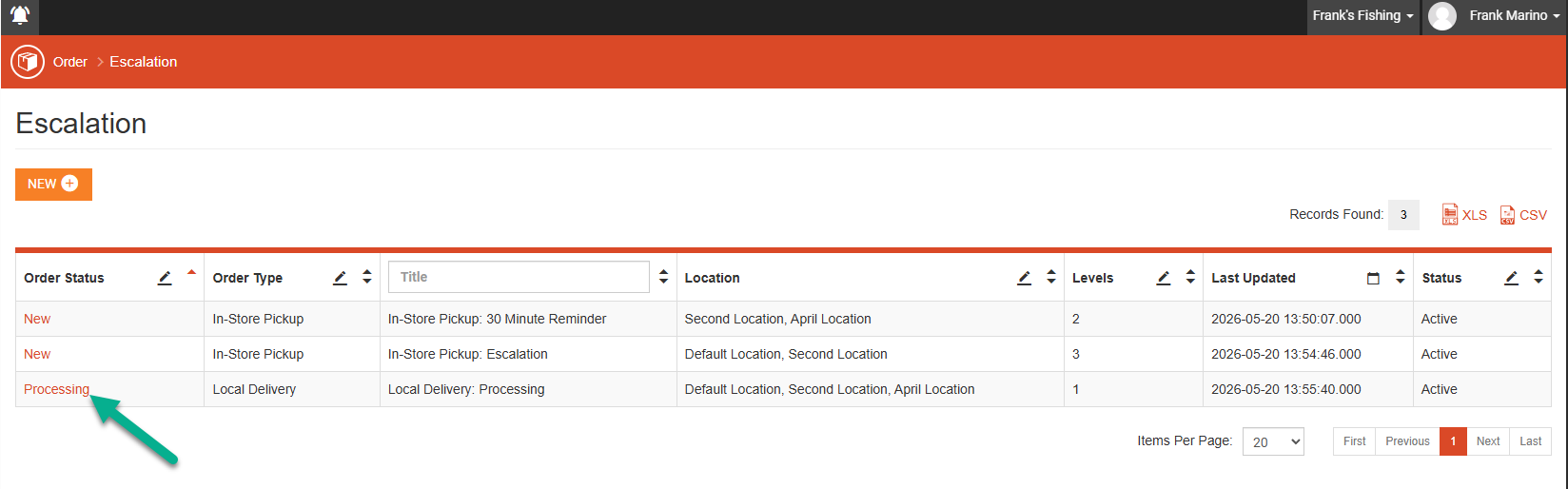Sort by Levels using arrows
The width and height of the screenshot is (1568, 489).
(x=1190, y=277)
